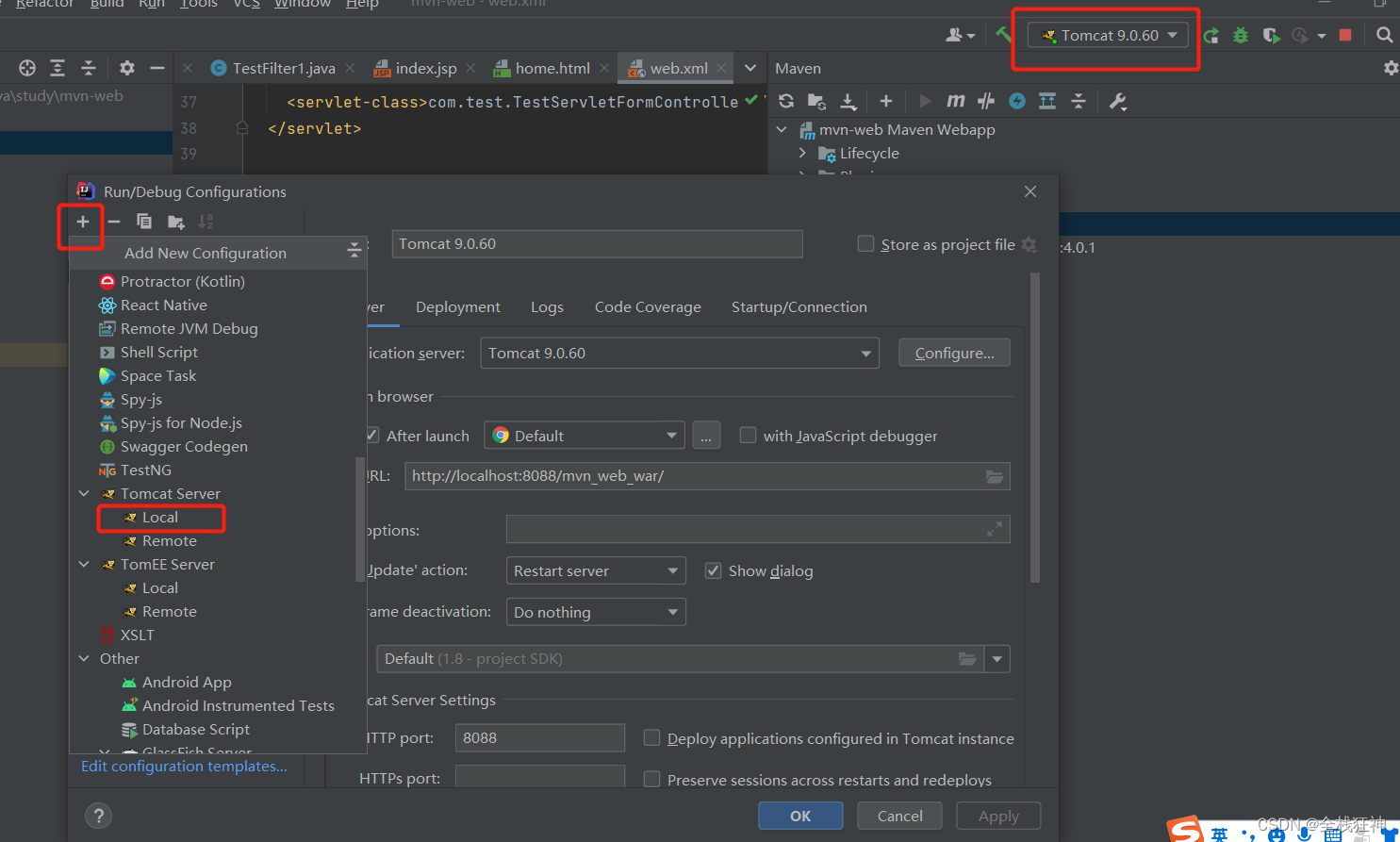
Task: Click the Maven Run build play icon
Action: coord(925,101)
